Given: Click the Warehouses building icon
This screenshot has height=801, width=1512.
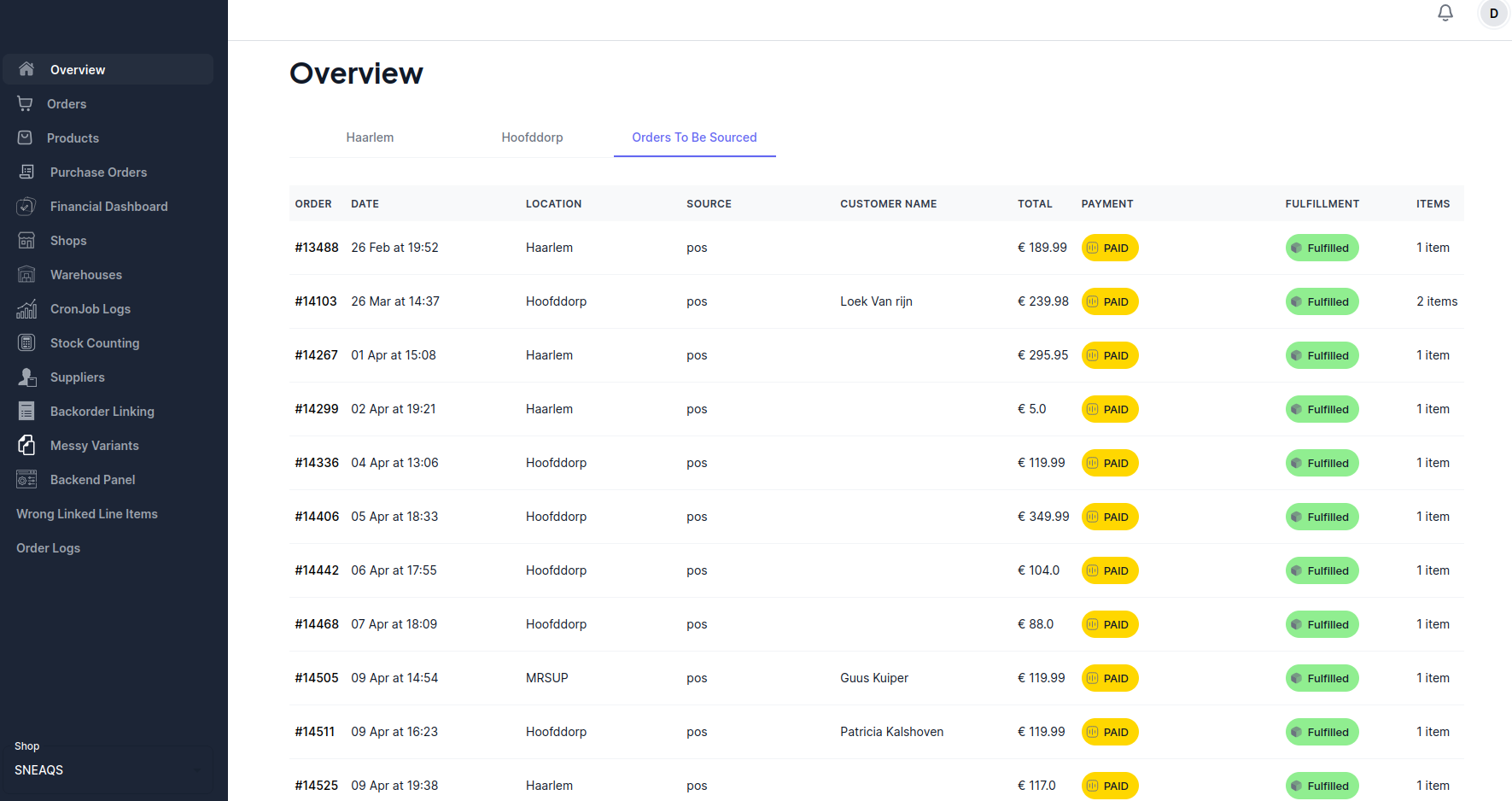Looking at the screenshot, I should coord(26,274).
